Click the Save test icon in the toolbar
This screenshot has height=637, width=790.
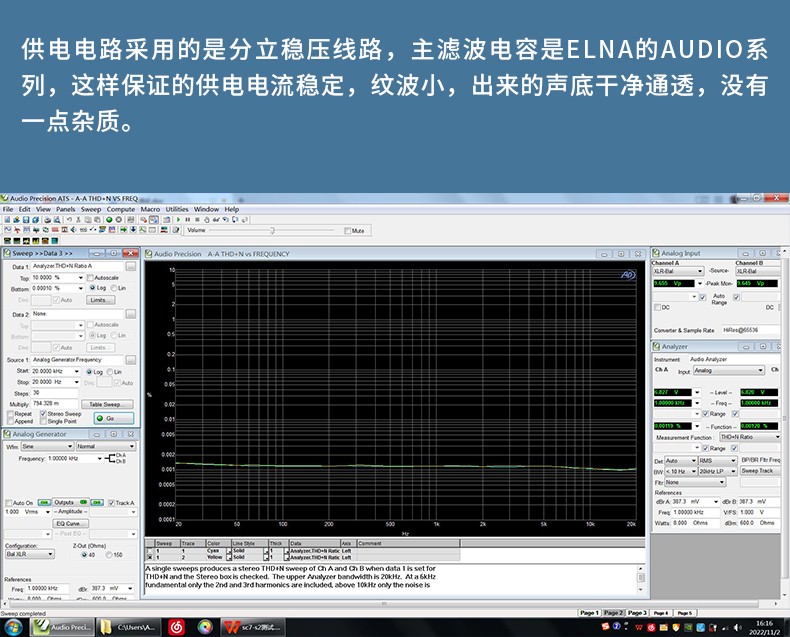point(26,220)
